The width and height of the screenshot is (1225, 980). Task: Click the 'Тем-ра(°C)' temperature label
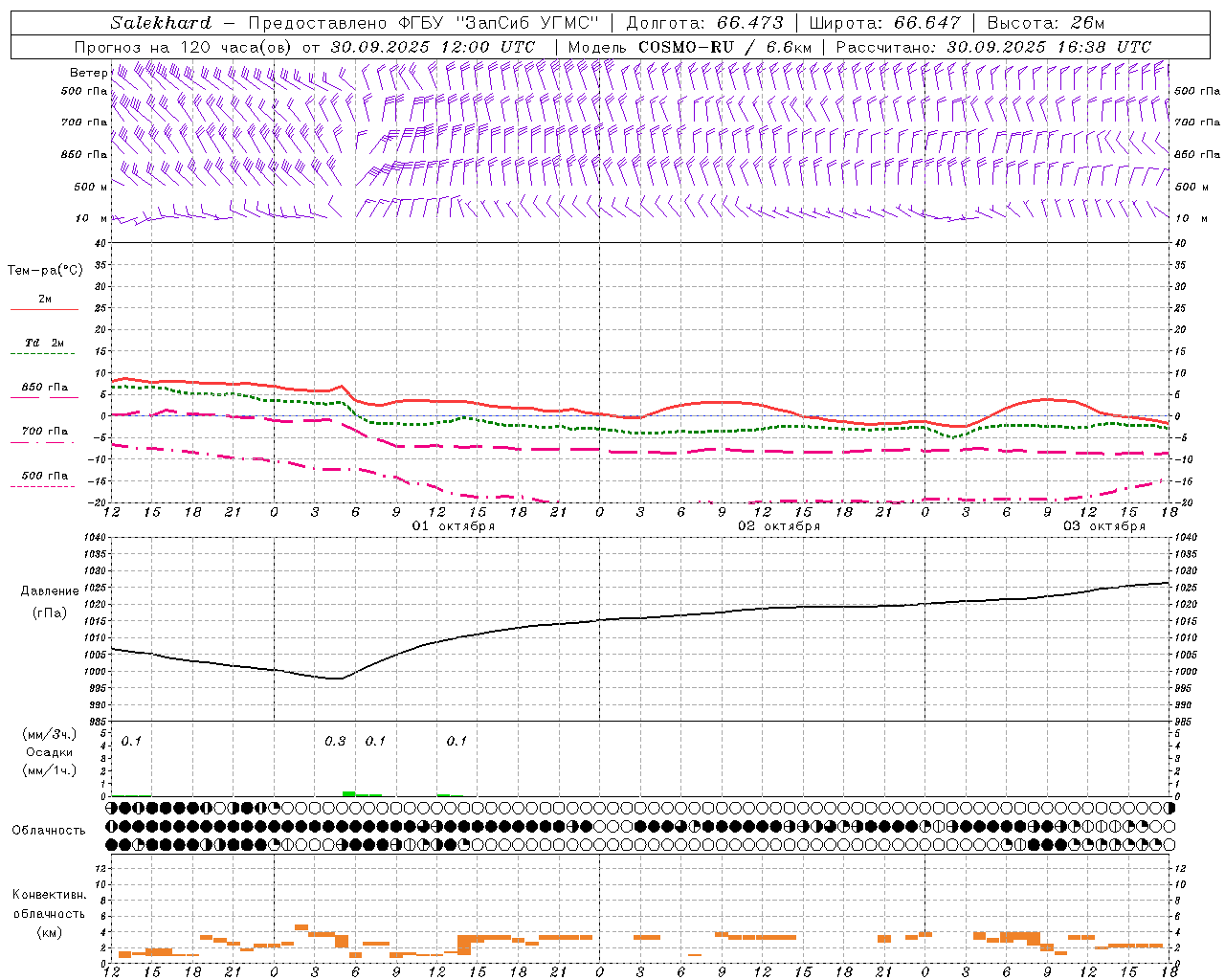pos(45,271)
